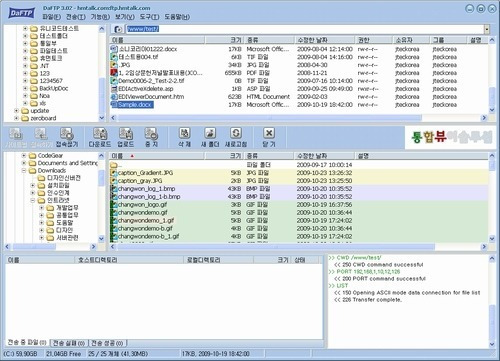Click the PDF icon of the 655KB file

(x=114, y=73)
